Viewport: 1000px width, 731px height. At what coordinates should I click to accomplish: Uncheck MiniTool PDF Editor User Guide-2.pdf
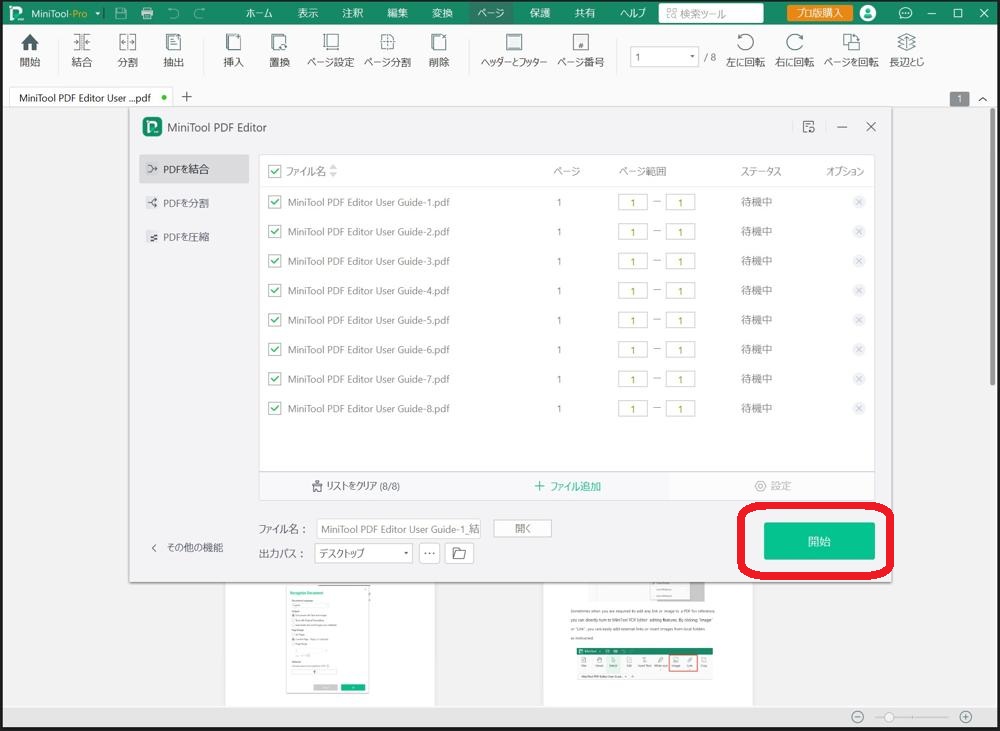[x=275, y=232]
